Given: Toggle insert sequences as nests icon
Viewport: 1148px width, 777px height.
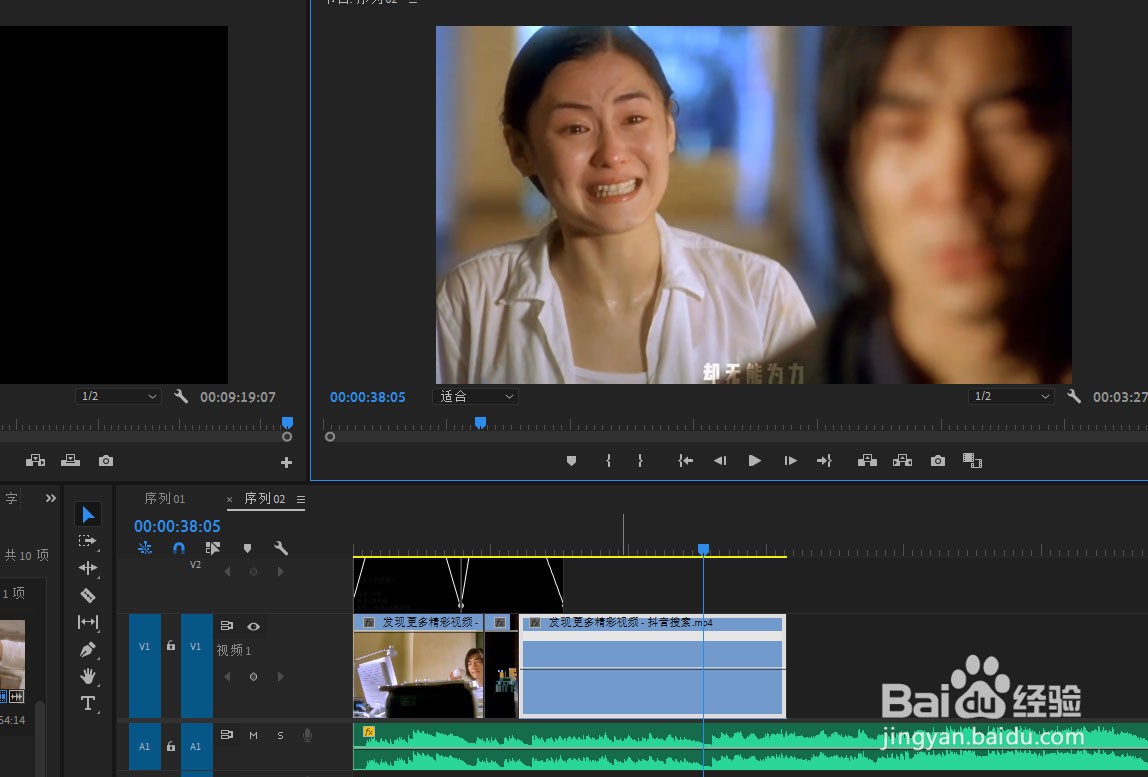Looking at the screenshot, I should (145, 548).
